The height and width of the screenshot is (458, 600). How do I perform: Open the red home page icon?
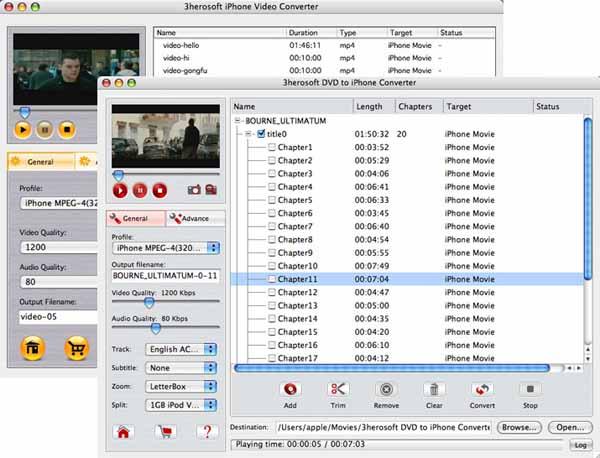click(x=123, y=432)
